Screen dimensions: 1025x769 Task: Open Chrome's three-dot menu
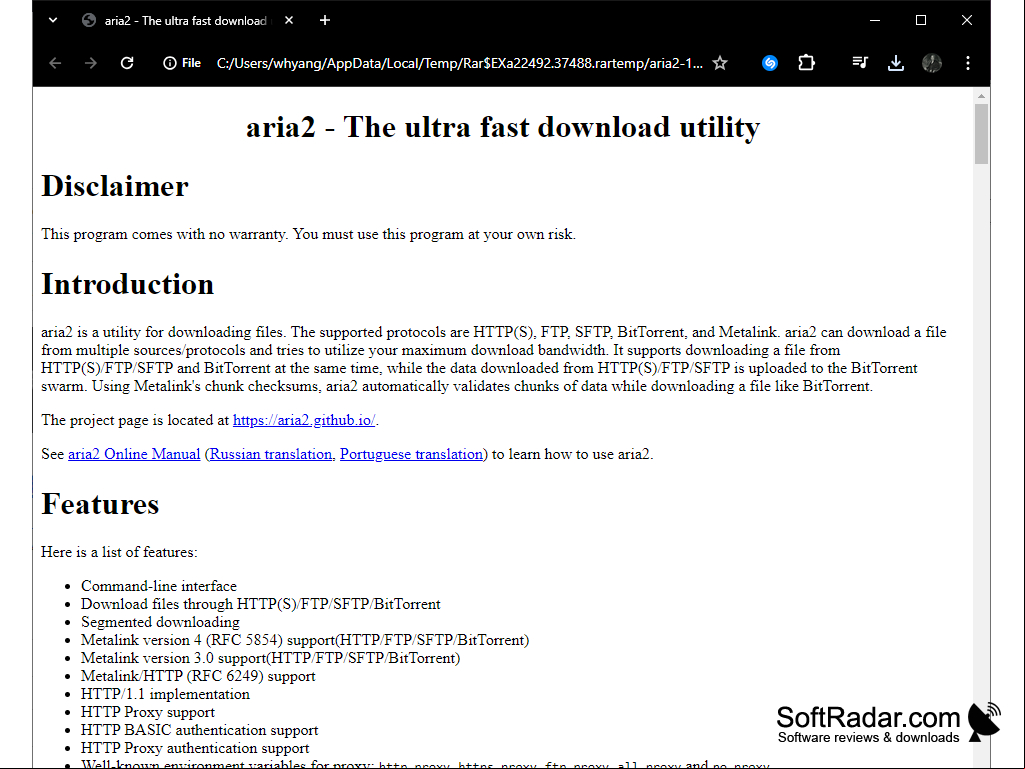tap(967, 63)
